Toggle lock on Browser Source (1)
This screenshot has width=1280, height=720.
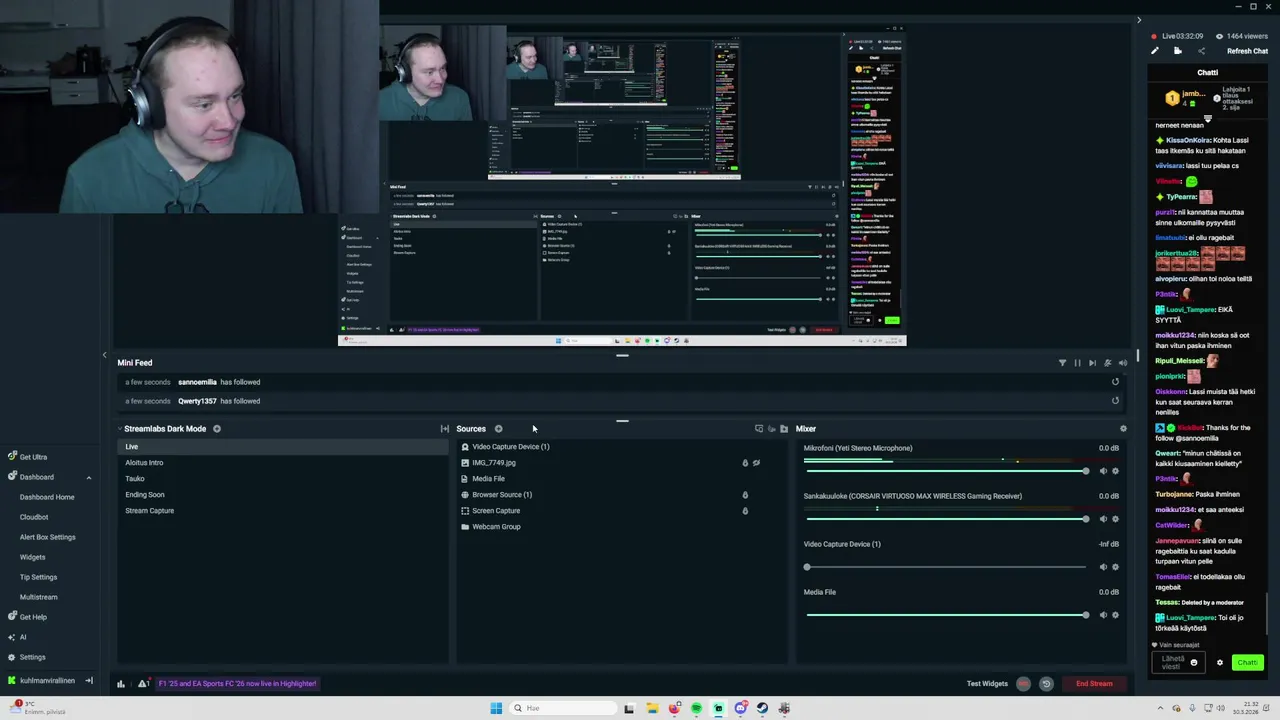745,495
